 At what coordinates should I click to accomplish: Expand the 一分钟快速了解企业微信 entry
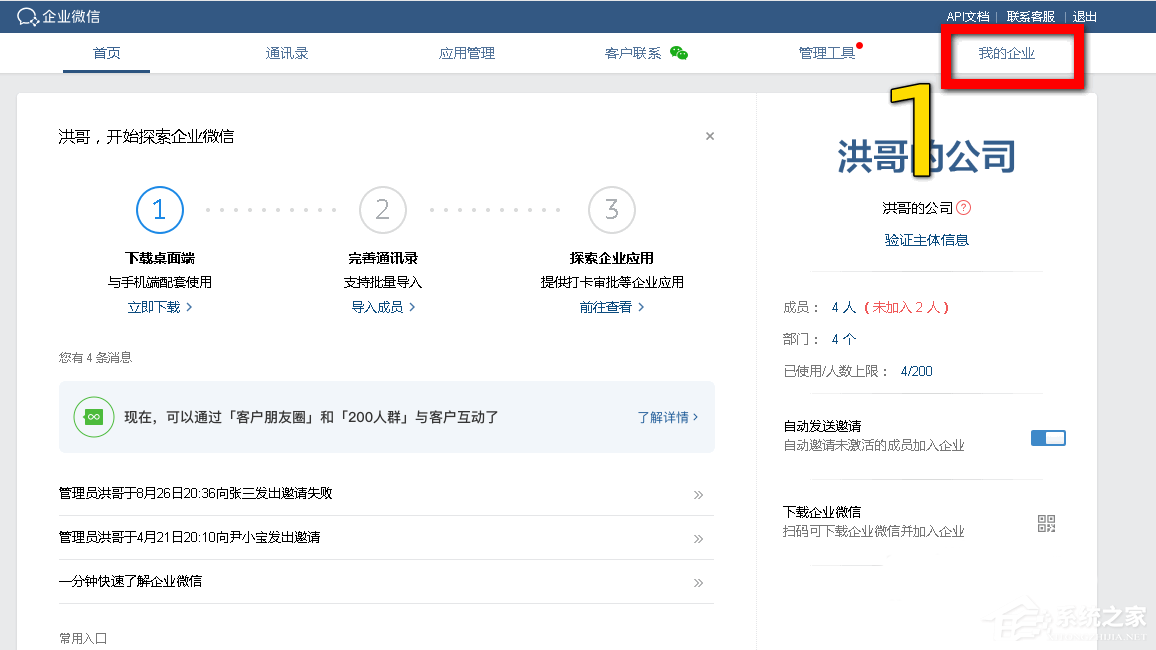697,581
